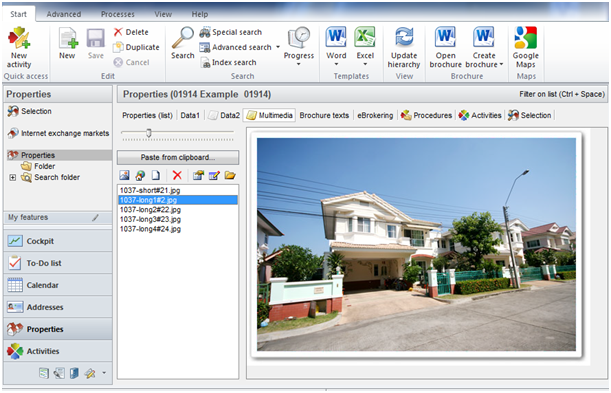611x393 pixels.
Task: Click the blank document icon above file list
Action: pyautogui.click(x=156, y=175)
